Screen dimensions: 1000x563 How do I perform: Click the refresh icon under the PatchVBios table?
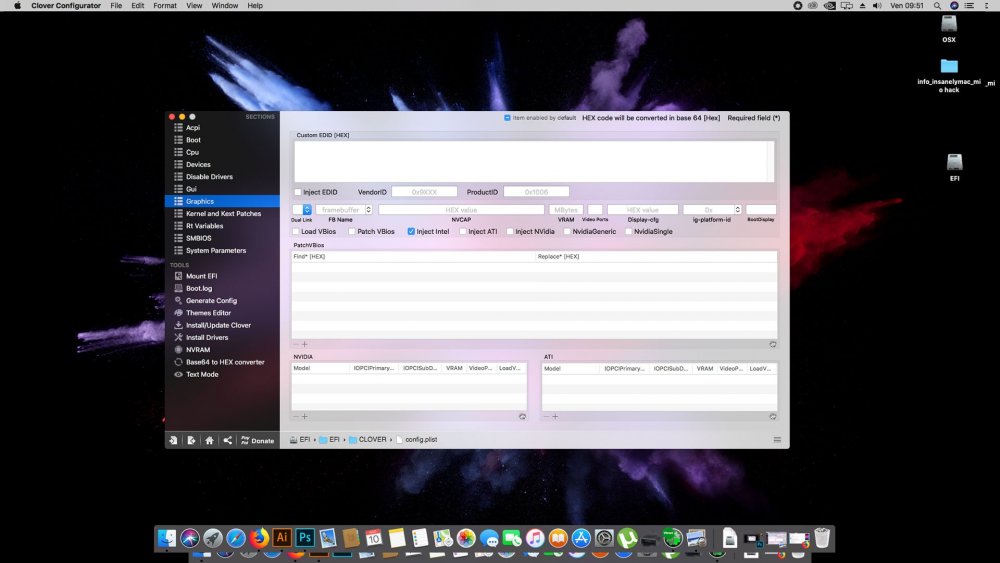tap(772, 344)
